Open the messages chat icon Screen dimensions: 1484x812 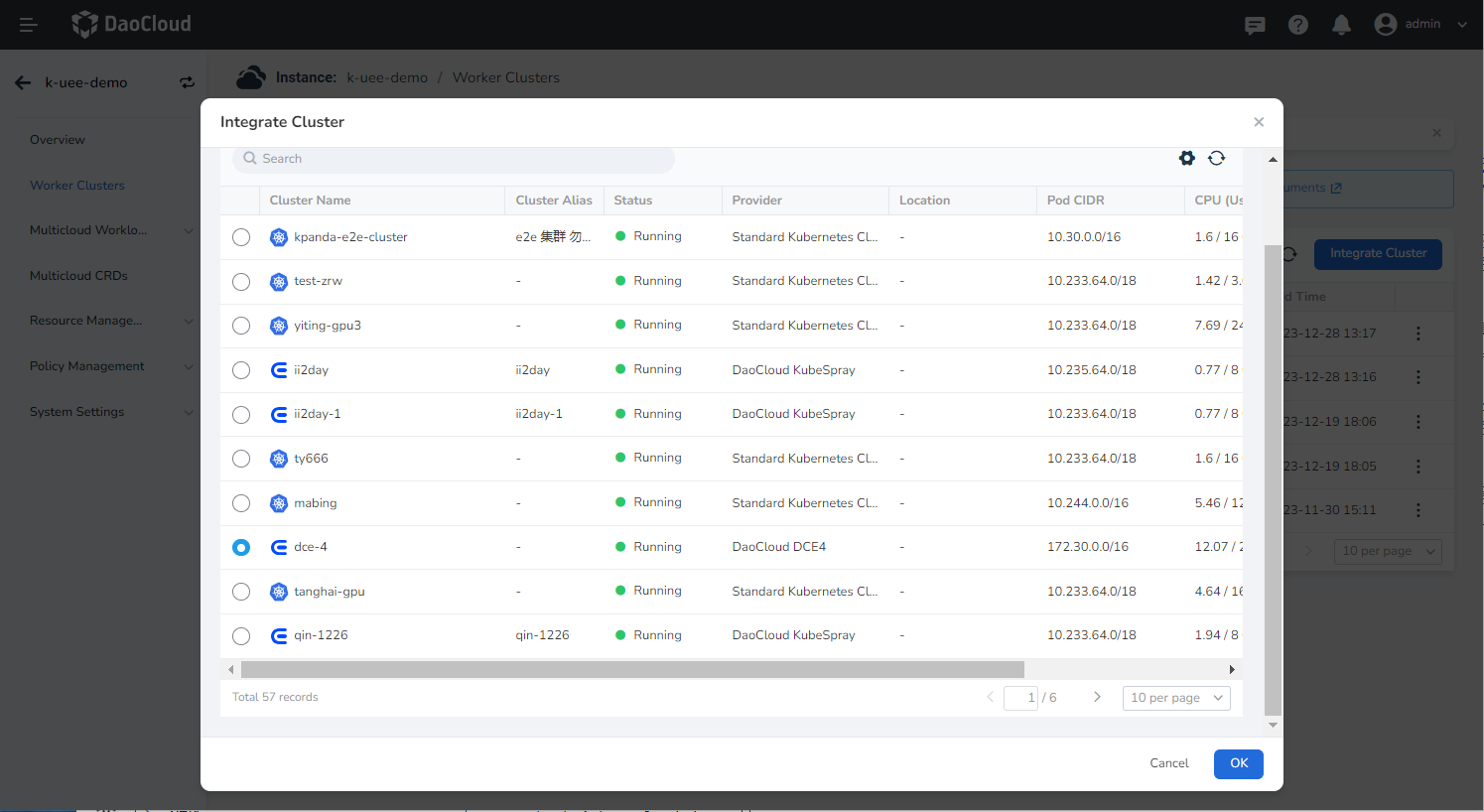1254,25
